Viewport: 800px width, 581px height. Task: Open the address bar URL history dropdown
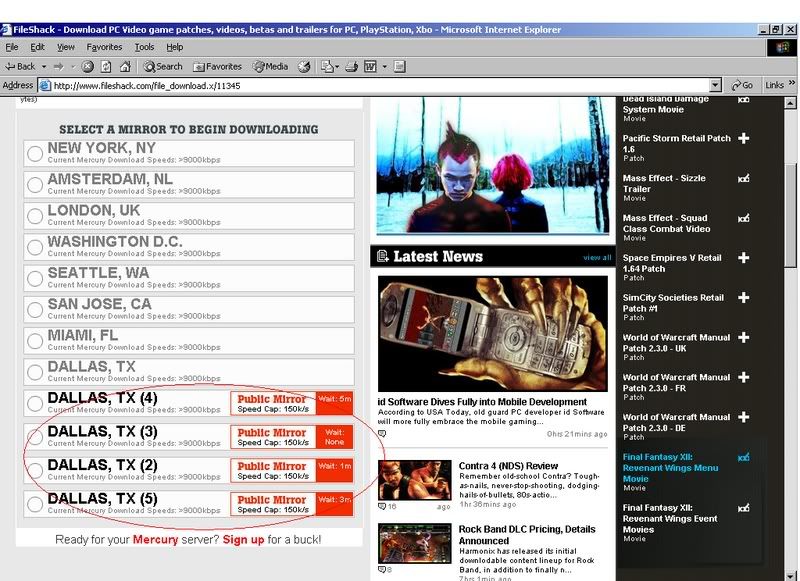point(715,86)
